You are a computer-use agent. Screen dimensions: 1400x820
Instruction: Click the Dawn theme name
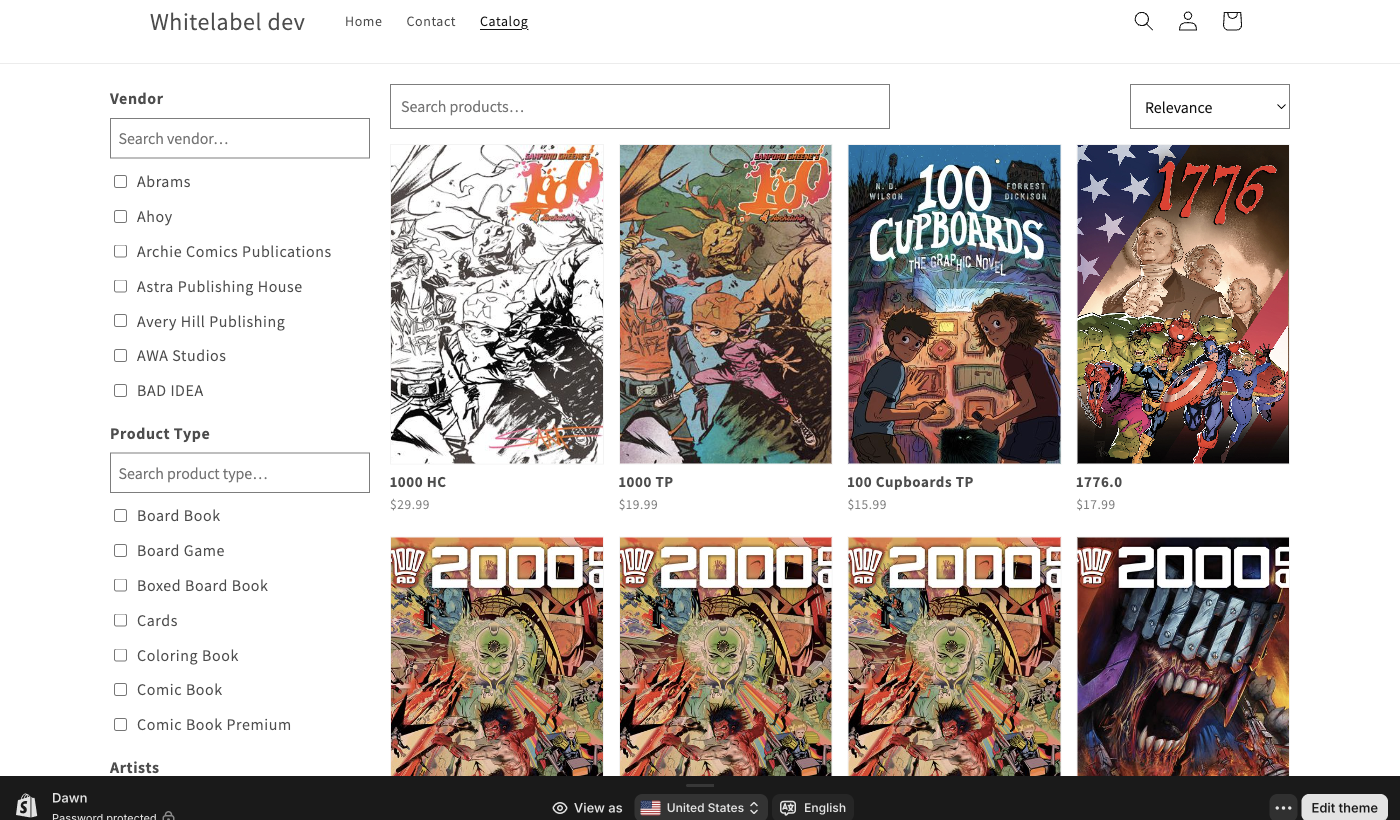tap(70, 798)
